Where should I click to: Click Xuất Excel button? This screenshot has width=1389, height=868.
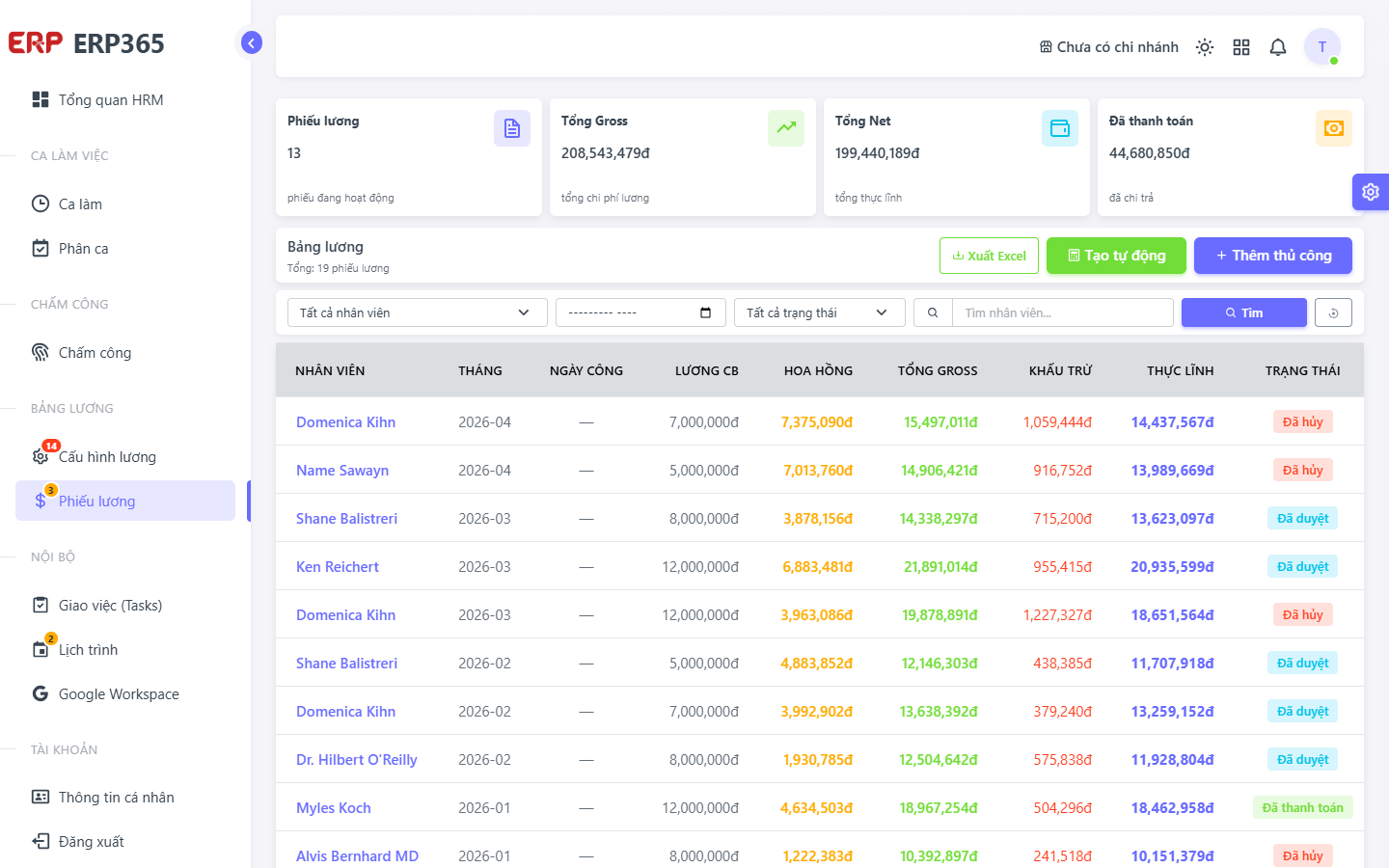pyautogui.click(x=989, y=256)
